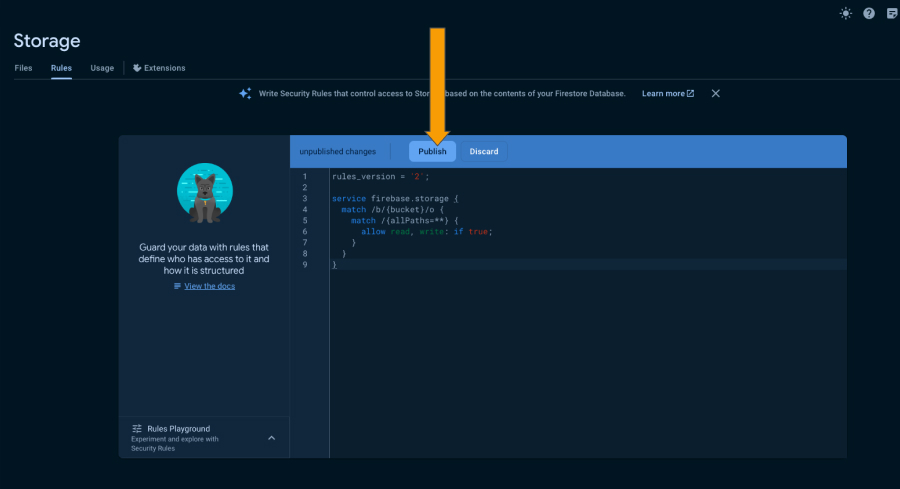Image resolution: width=900 pixels, height=489 pixels.
Task: Click line number 1 in the gutter
Action: pos(305,177)
